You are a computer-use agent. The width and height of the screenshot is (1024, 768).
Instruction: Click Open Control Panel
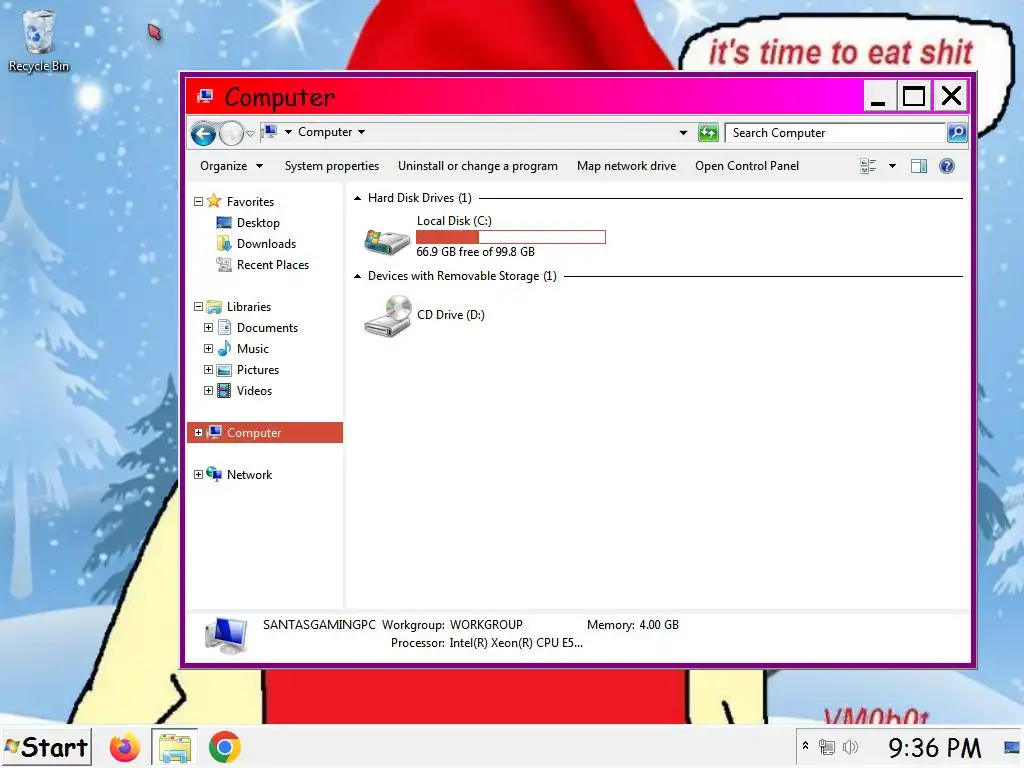coord(746,166)
